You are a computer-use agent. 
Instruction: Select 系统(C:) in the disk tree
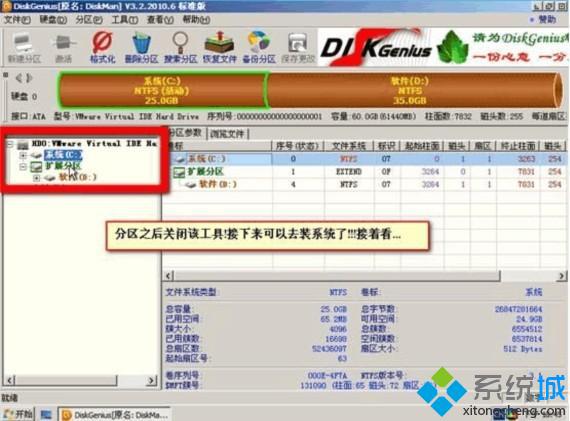(x=63, y=155)
